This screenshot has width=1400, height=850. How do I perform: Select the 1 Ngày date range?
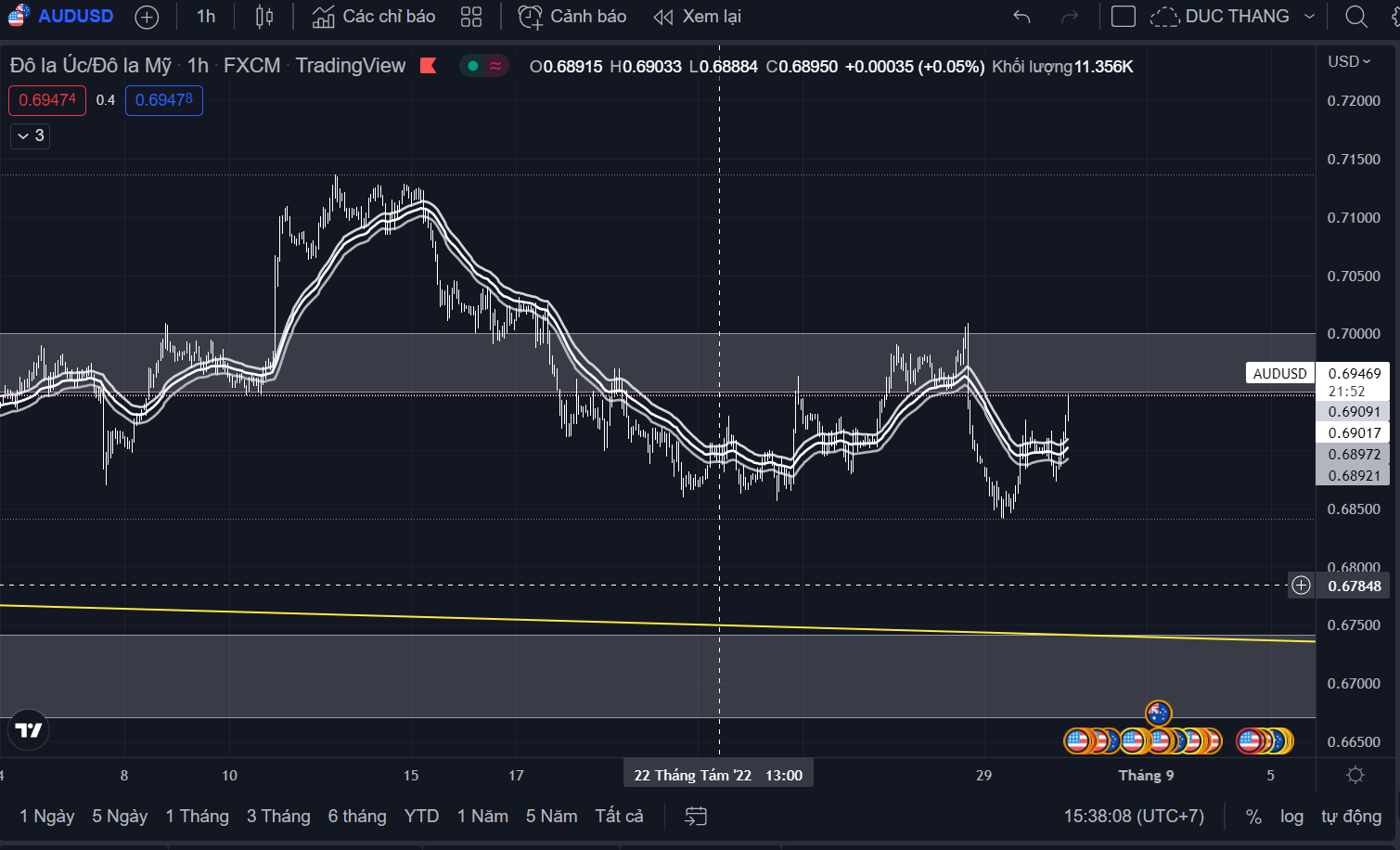(47, 817)
